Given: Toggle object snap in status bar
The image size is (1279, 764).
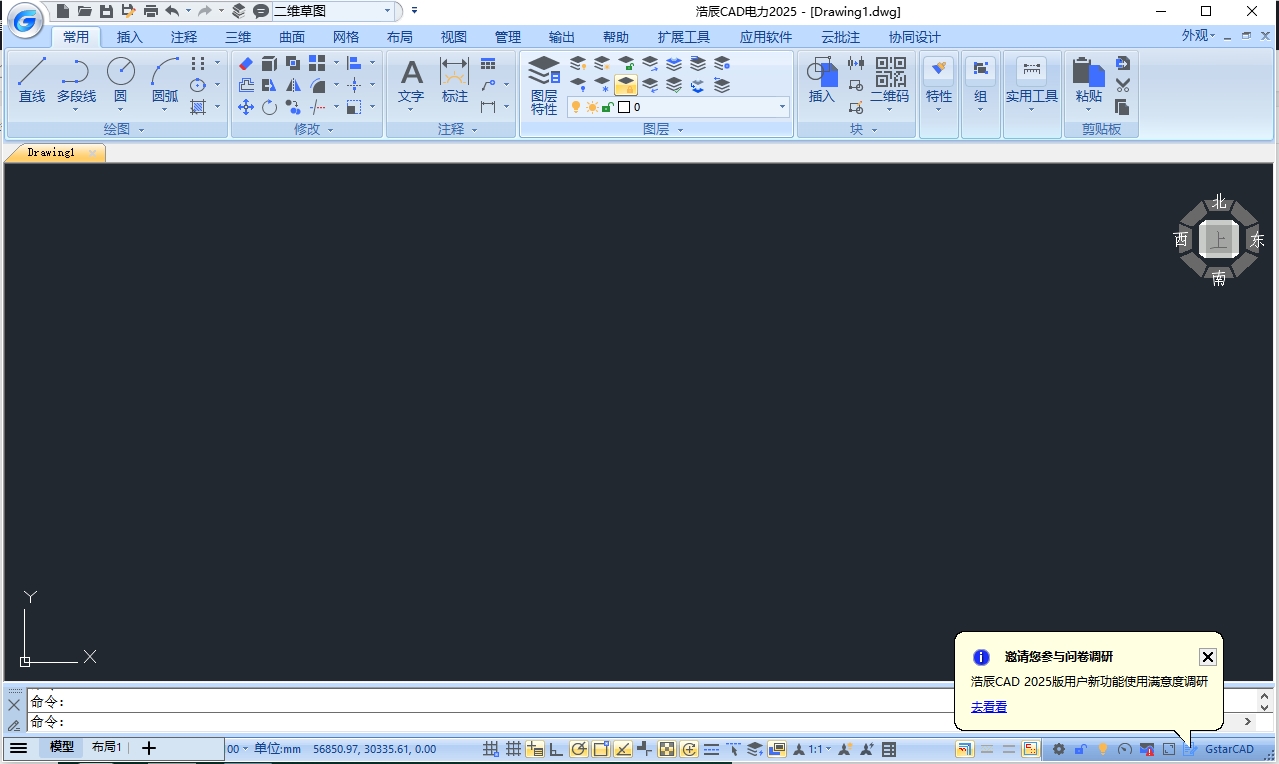Looking at the screenshot, I should [601, 749].
